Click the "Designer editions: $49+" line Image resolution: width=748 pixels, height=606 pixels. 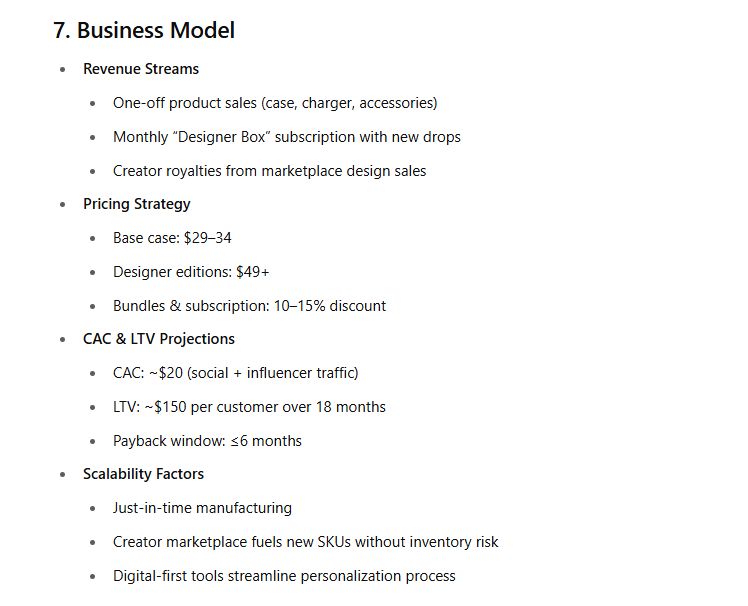[191, 272]
